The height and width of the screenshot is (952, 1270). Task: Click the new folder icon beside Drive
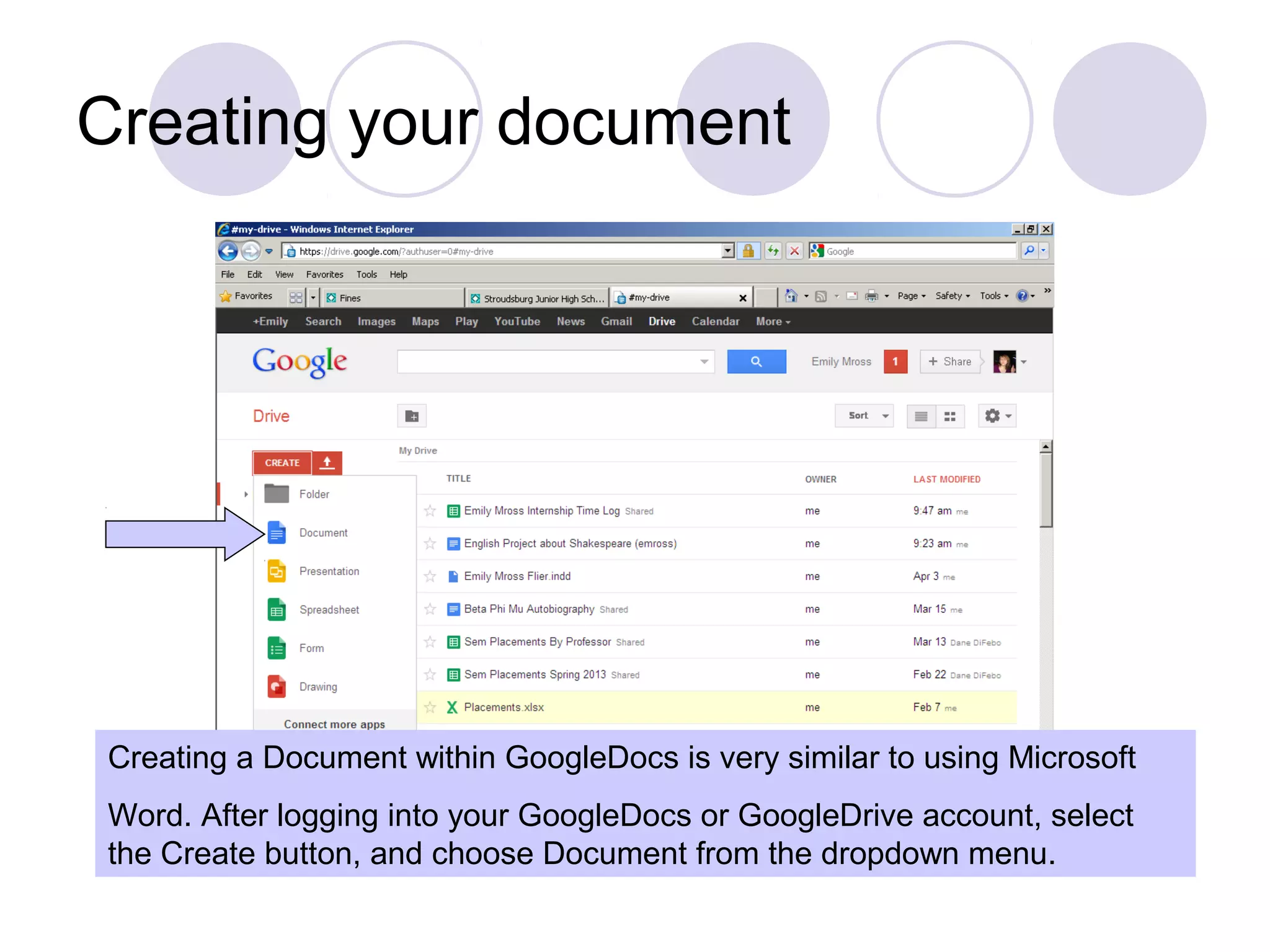tap(412, 416)
